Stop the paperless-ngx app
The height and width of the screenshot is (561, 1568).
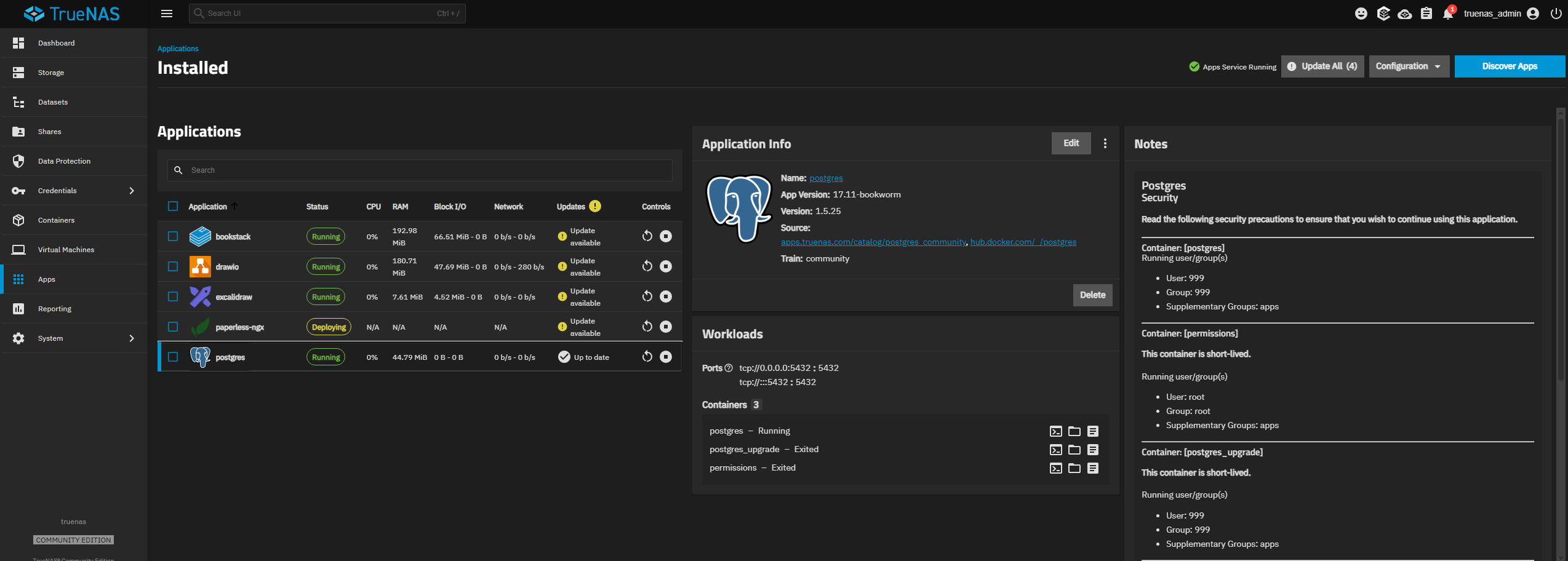(666, 327)
